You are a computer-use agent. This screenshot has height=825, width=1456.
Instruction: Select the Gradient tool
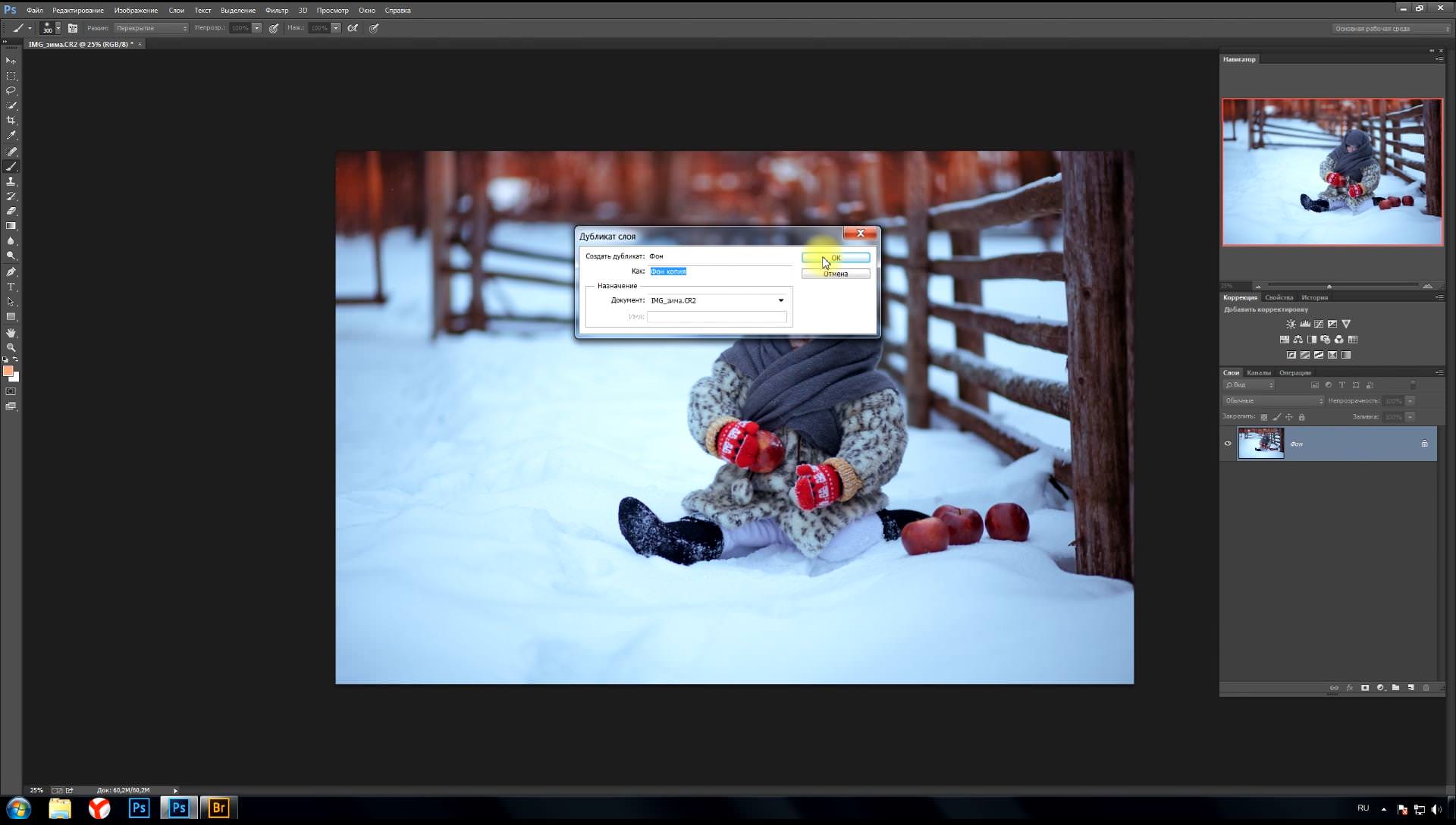pyautogui.click(x=11, y=226)
